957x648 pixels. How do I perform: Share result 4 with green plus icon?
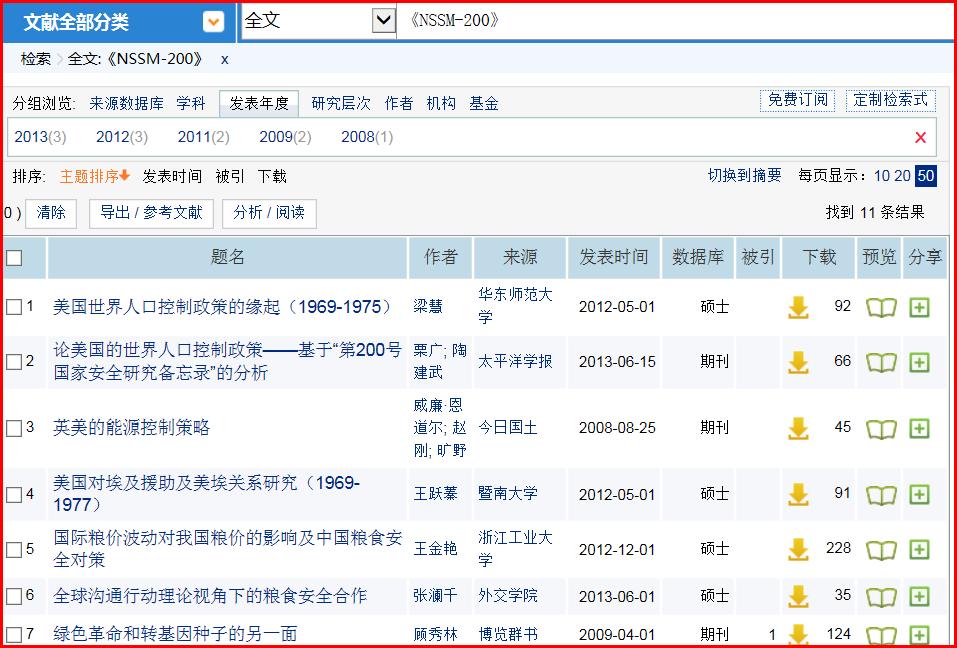pyautogui.click(x=919, y=494)
